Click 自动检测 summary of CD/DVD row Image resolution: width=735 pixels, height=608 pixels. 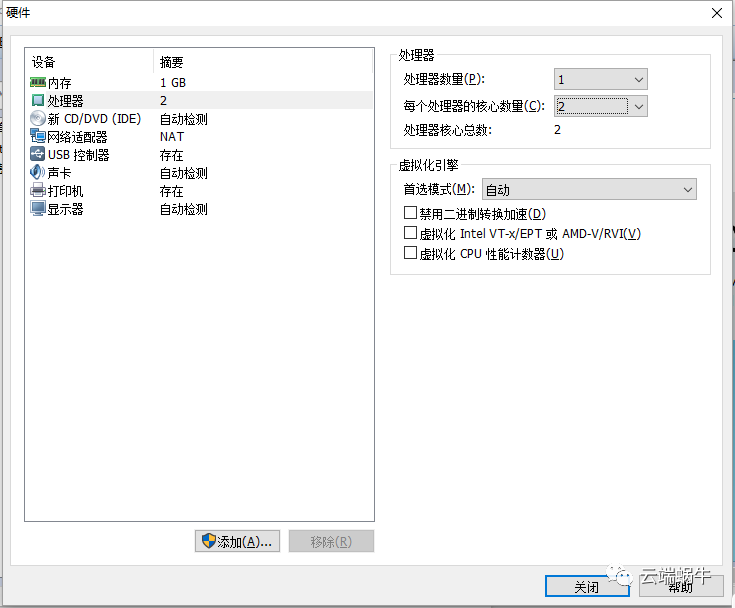pyautogui.click(x=184, y=119)
